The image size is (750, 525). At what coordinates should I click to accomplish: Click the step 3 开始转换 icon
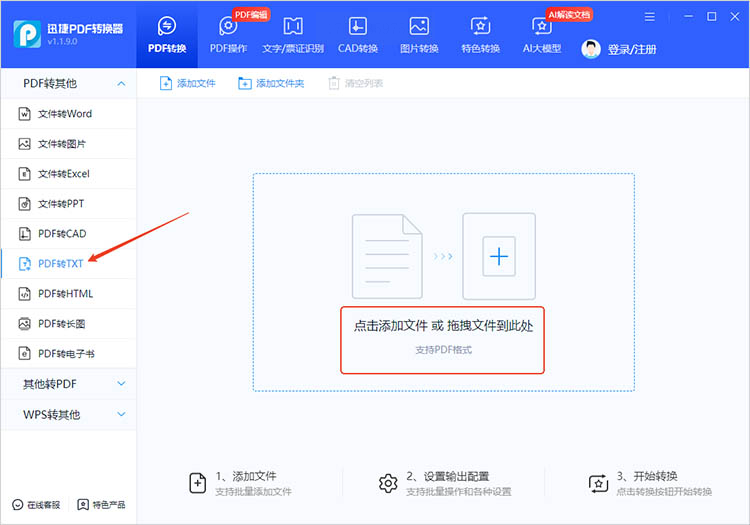(598, 483)
